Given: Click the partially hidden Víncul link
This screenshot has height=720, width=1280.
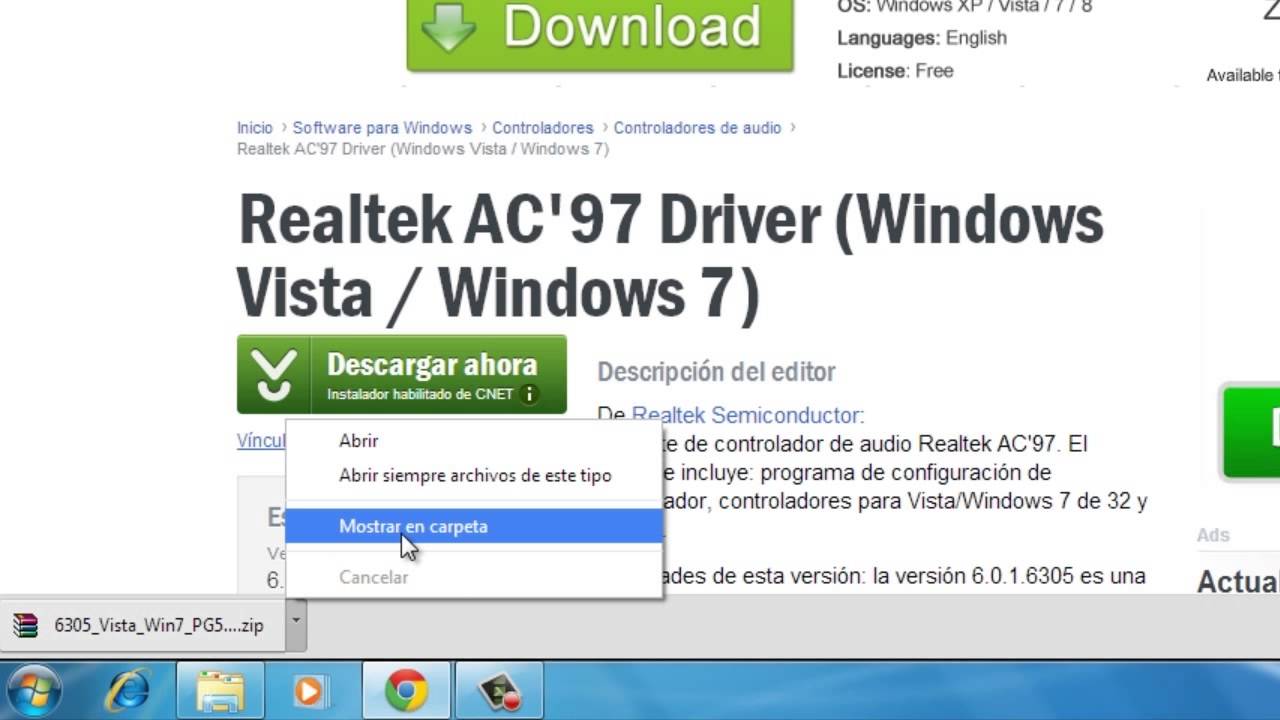Looking at the screenshot, I should (261, 440).
